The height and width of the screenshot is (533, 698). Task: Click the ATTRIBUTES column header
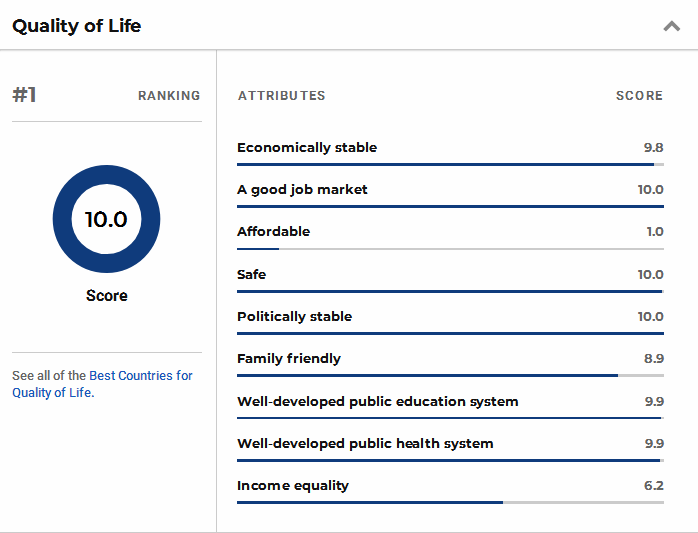(x=281, y=96)
